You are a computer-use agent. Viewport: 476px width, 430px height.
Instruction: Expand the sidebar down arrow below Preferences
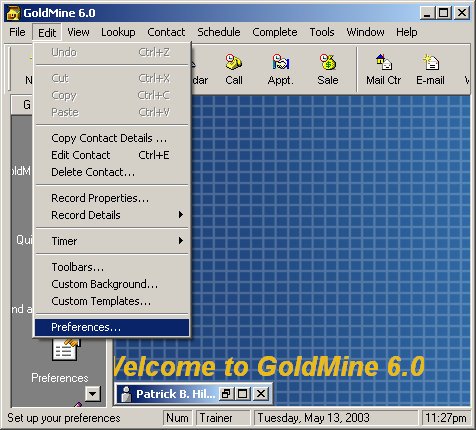pyautogui.click(x=92, y=394)
